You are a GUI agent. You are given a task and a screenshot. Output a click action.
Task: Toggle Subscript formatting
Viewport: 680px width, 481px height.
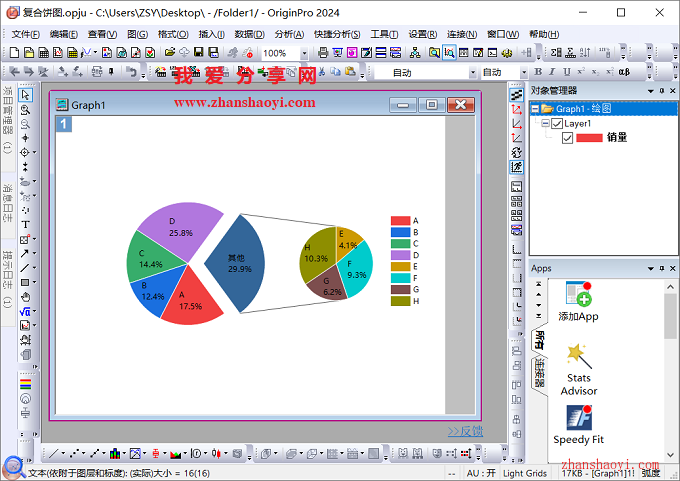point(595,72)
